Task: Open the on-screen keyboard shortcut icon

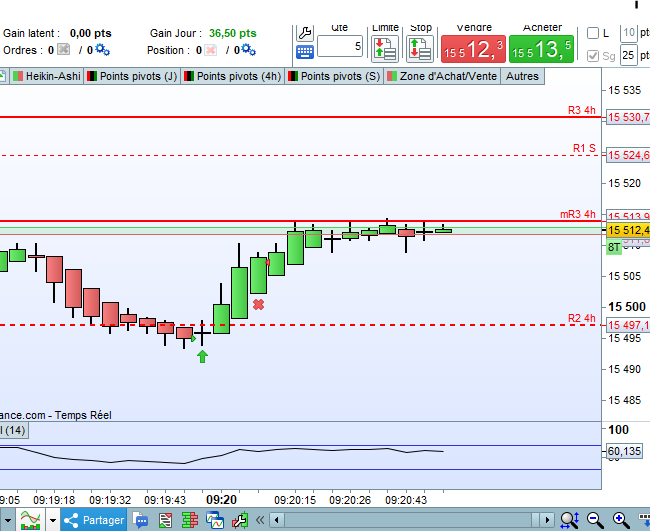Action: pyautogui.click(x=305, y=52)
